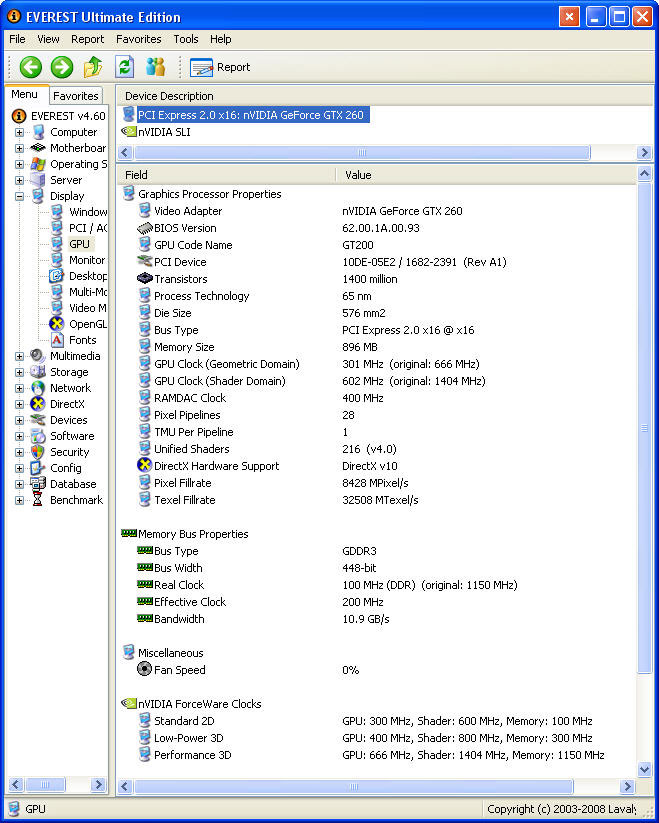Open the Favorites menu
The height and width of the screenshot is (823, 659).
139,39
